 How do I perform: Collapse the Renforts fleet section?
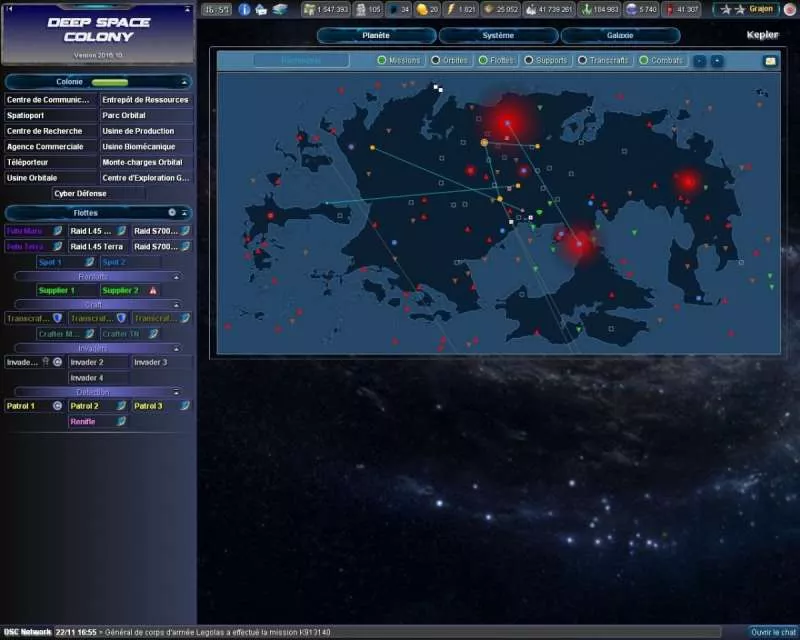pyautogui.click(x=176, y=276)
